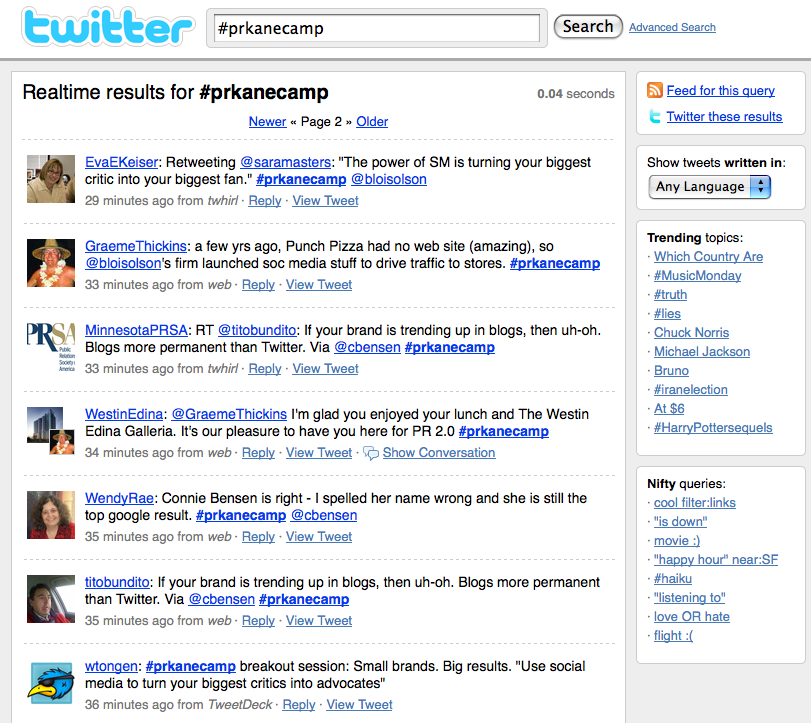Open trending topic #lies

pos(667,314)
